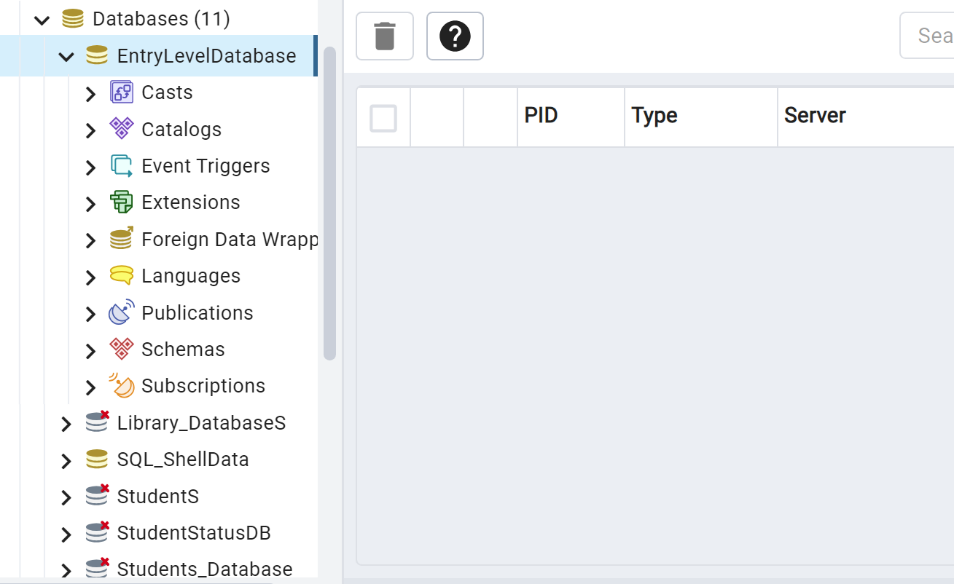The width and height of the screenshot is (954, 584).
Task: Collapse the Databases (11) node
Action: pyautogui.click(x=42, y=19)
